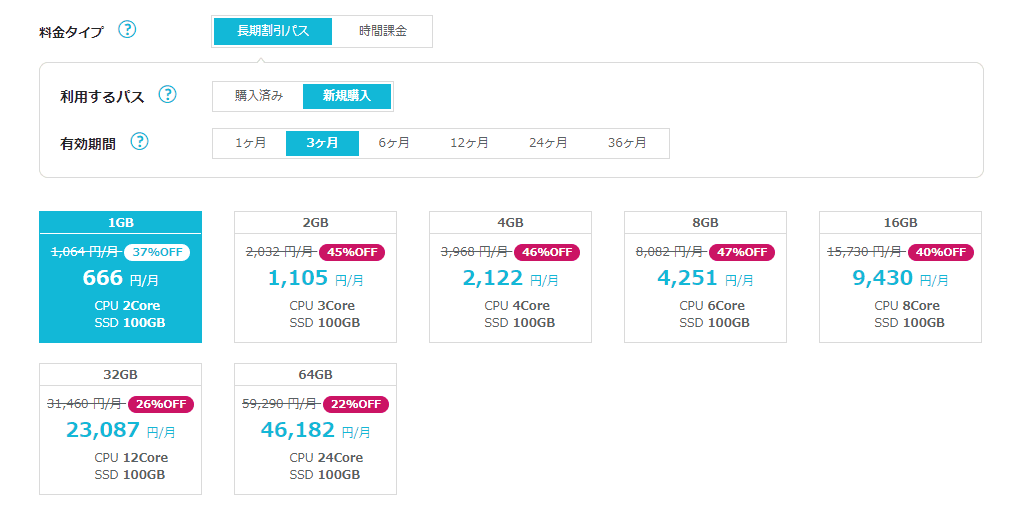Choose the 6ヶ月 validity period
This screenshot has width=1020, height=507.
tap(394, 143)
